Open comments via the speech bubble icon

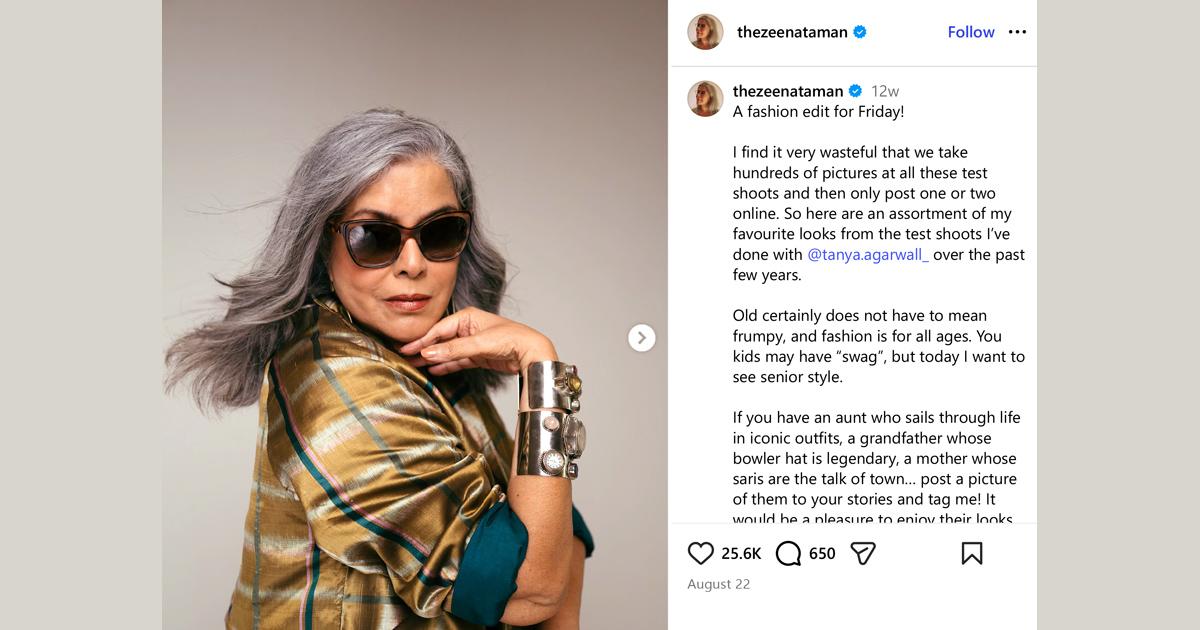[x=788, y=553]
